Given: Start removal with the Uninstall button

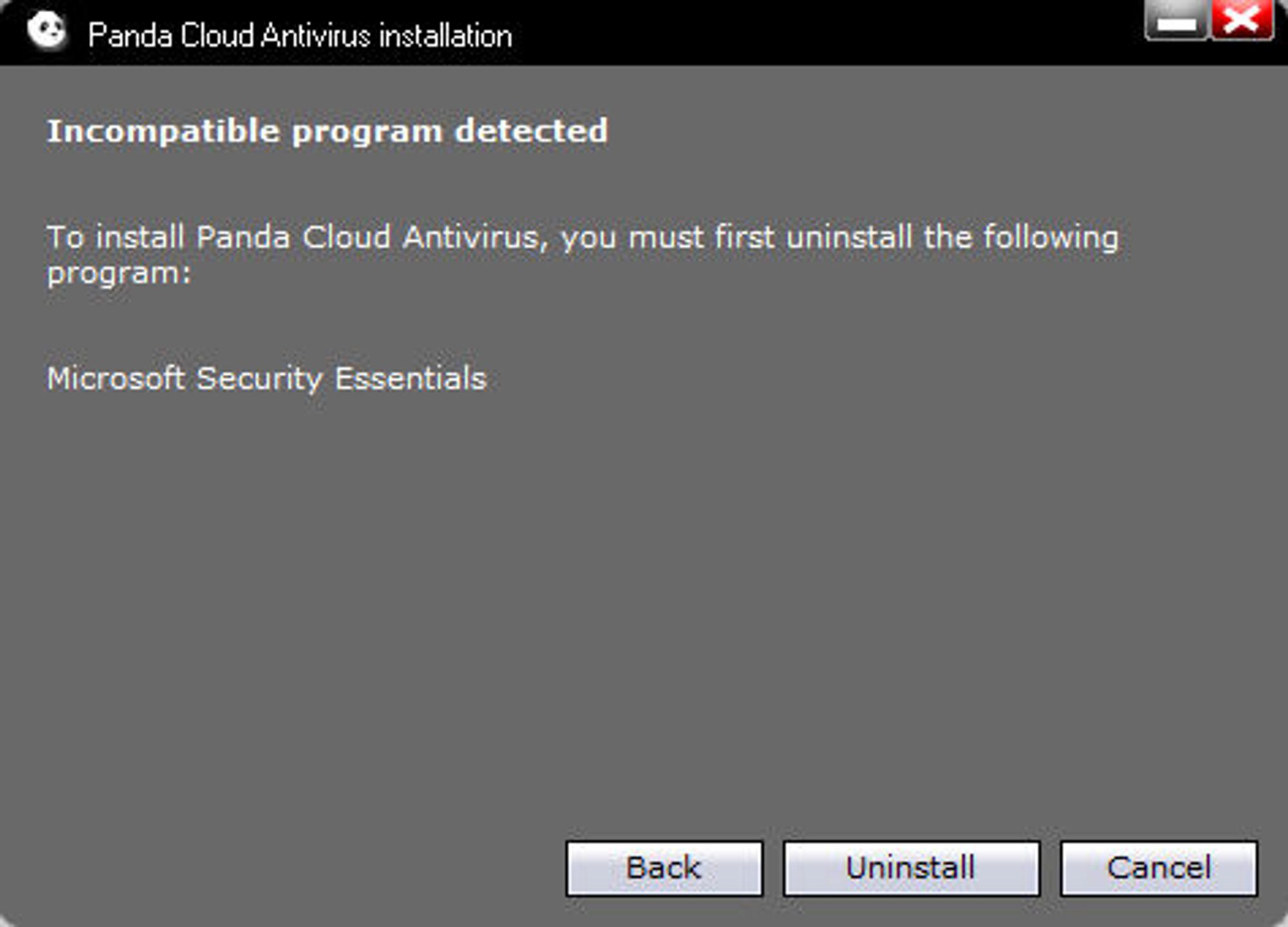Looking at the screenshot, I should pos(911,868).
